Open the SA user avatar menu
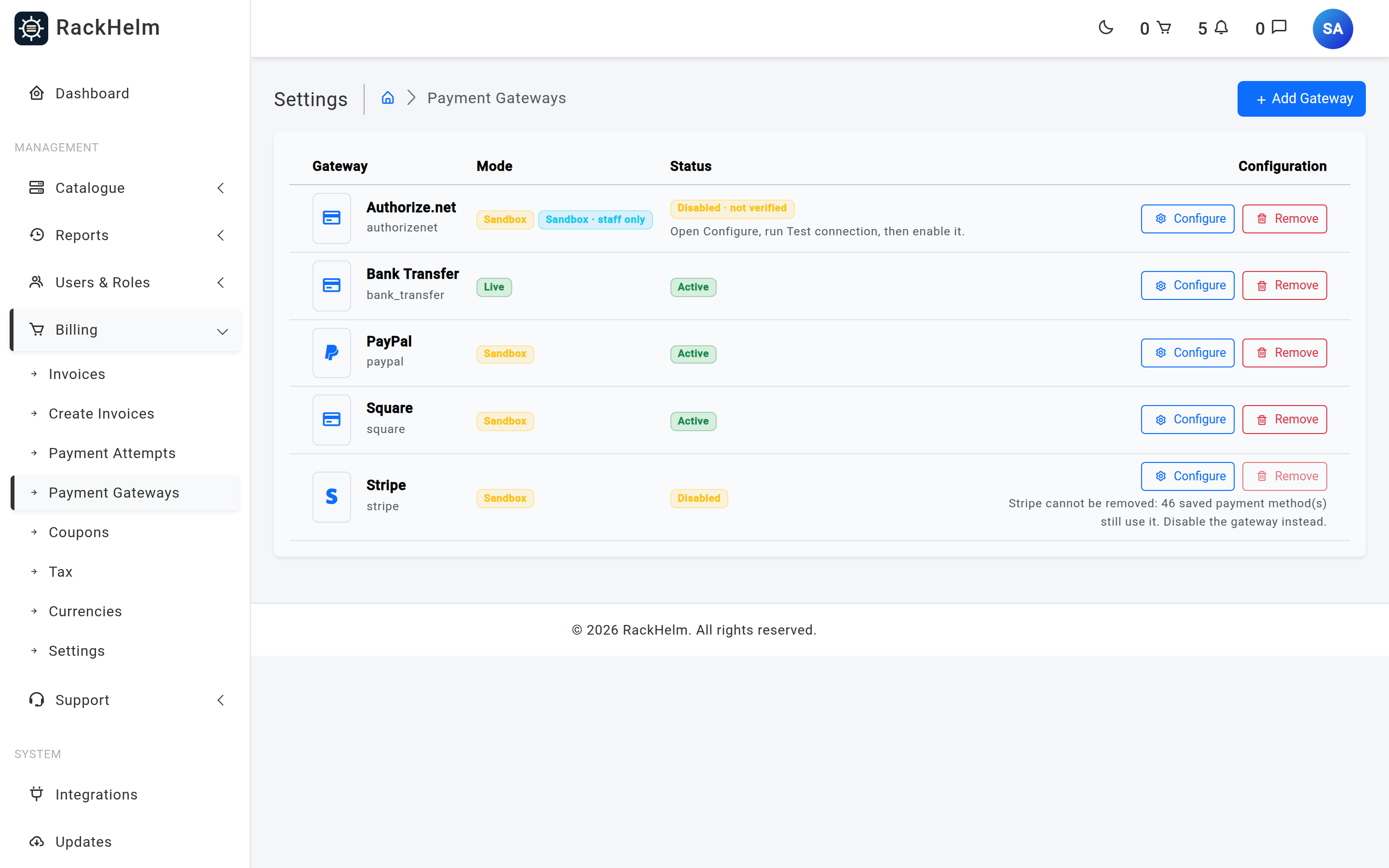The width and height of the screenshot is (1389, 868). (x=1332, y=29)
